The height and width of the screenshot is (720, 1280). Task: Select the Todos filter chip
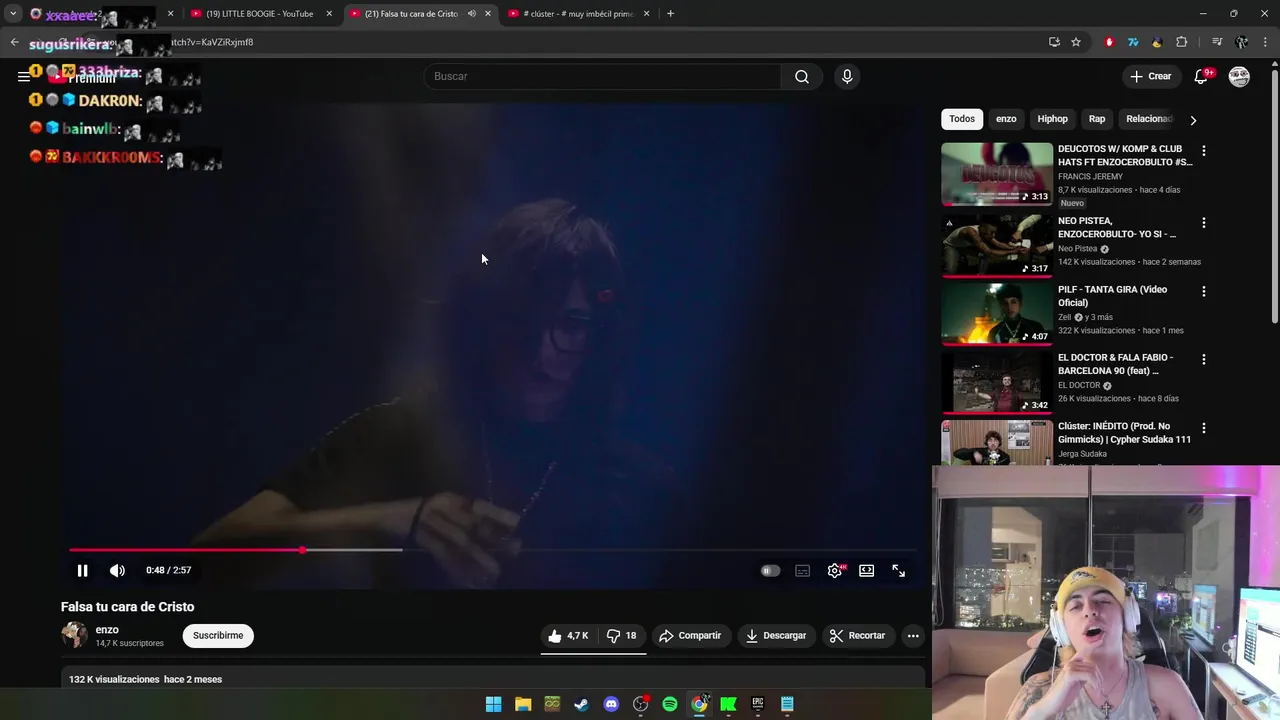pyautogui.click(x=962, y=119)
